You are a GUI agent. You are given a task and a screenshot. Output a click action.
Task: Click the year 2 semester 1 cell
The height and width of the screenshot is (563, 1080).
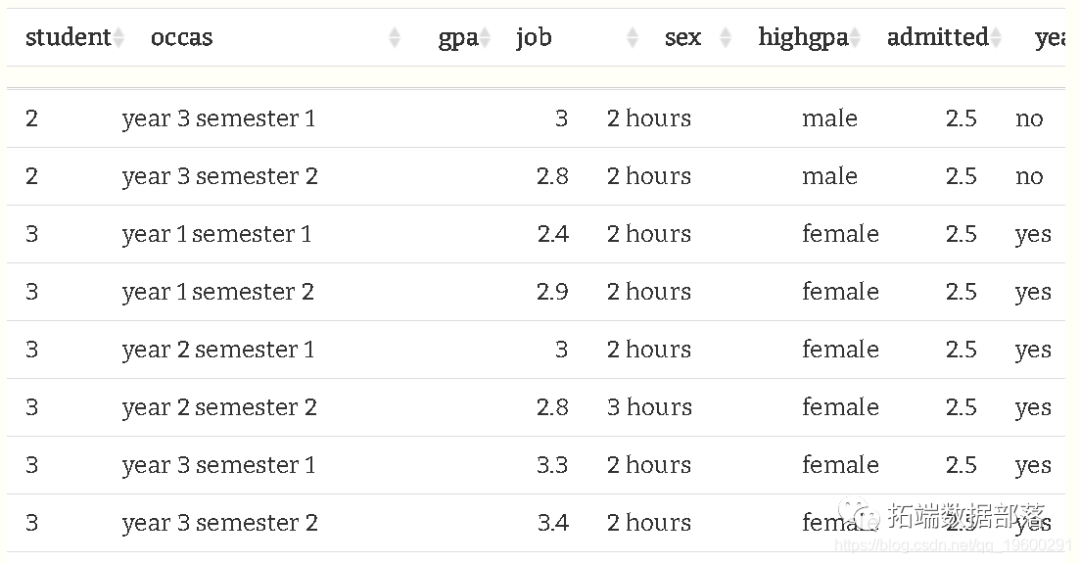(x=218, y=350)
